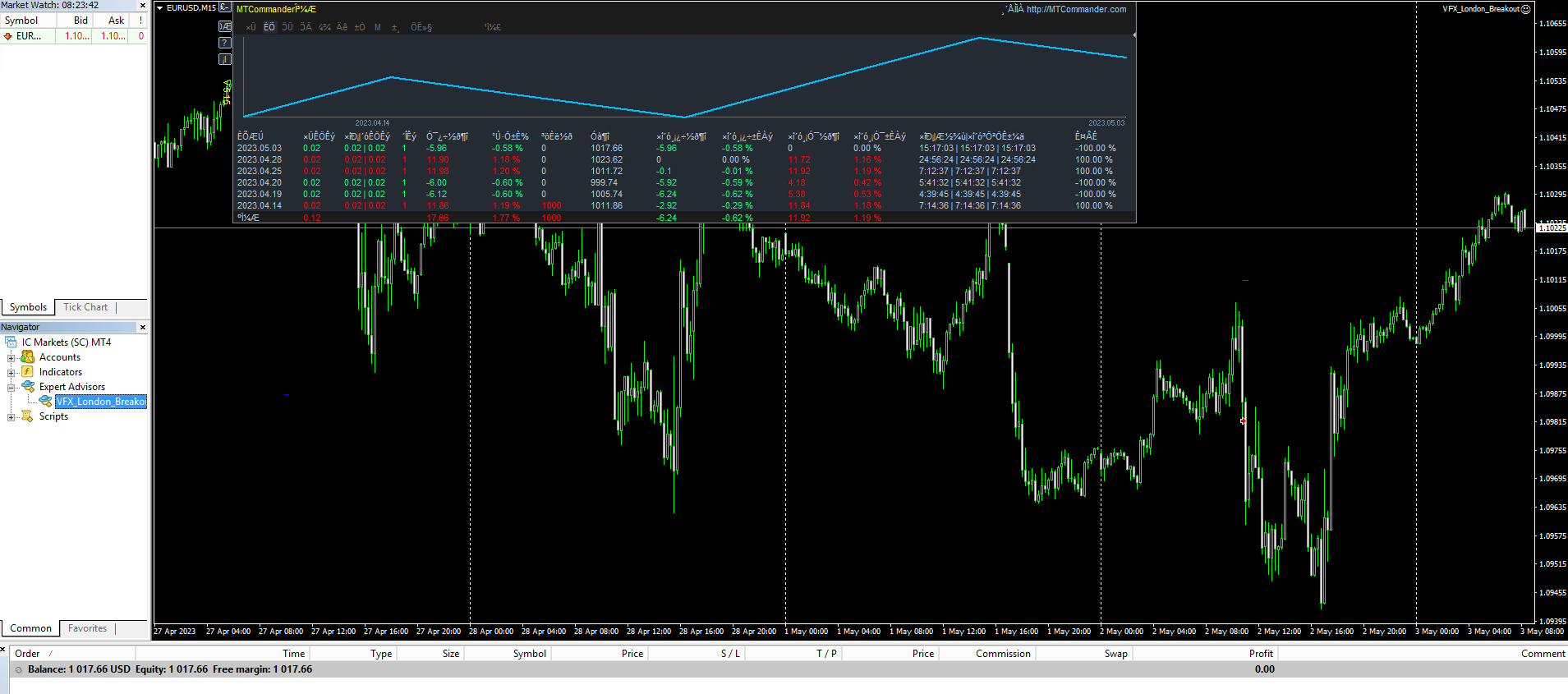The image size is (1568, 694).
Task: Open the http://MTCommander.com link
Action: tap(1076, 9)
